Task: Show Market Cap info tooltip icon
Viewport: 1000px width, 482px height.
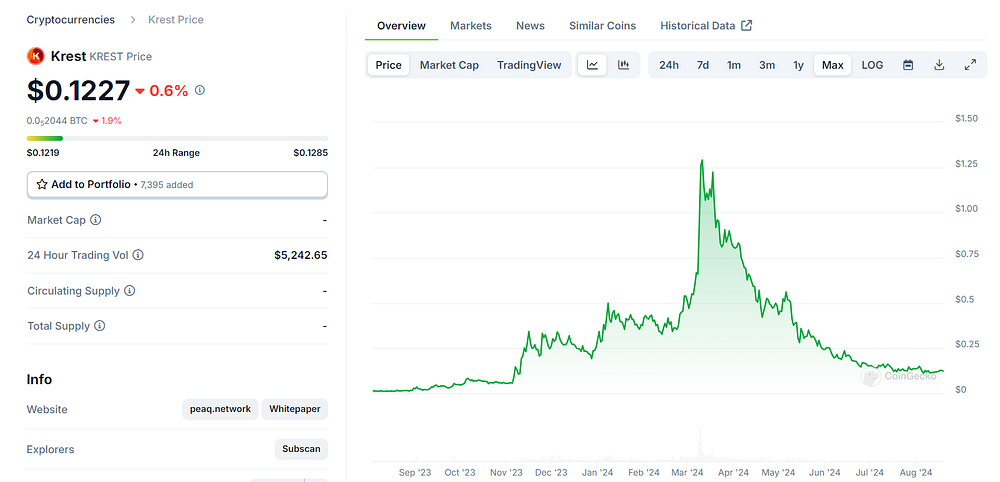Action: coord(96,220)
